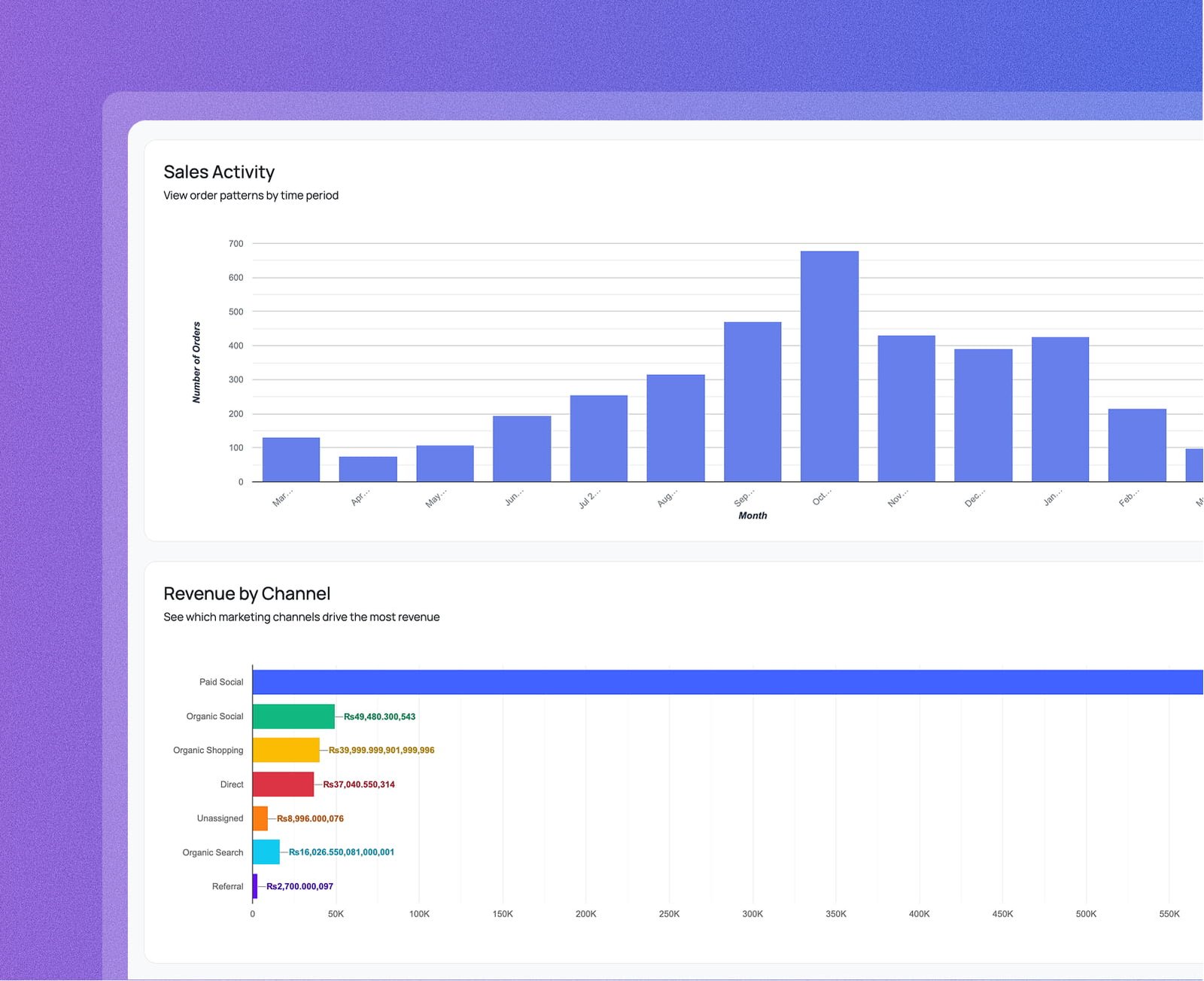Select the December bar in the monthly chart
This screenshot has height=981, width=1204.
coord(982,414)
